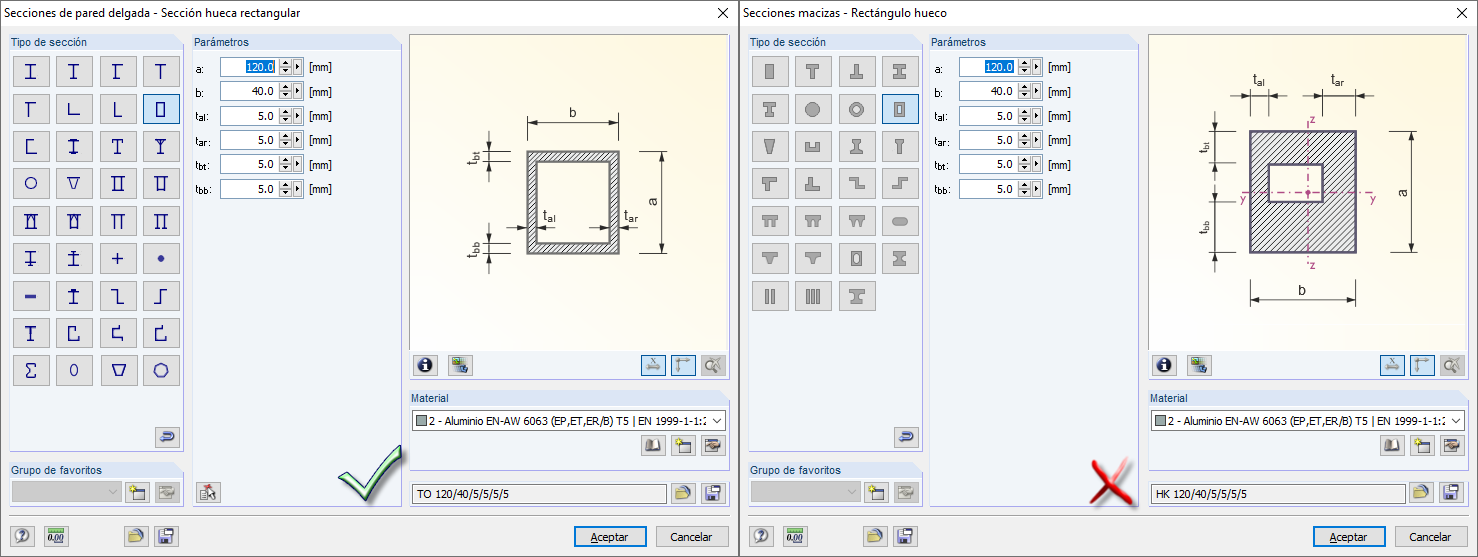Select the Sigma section type in thin-walled dialog

click(x=31, y=370)
